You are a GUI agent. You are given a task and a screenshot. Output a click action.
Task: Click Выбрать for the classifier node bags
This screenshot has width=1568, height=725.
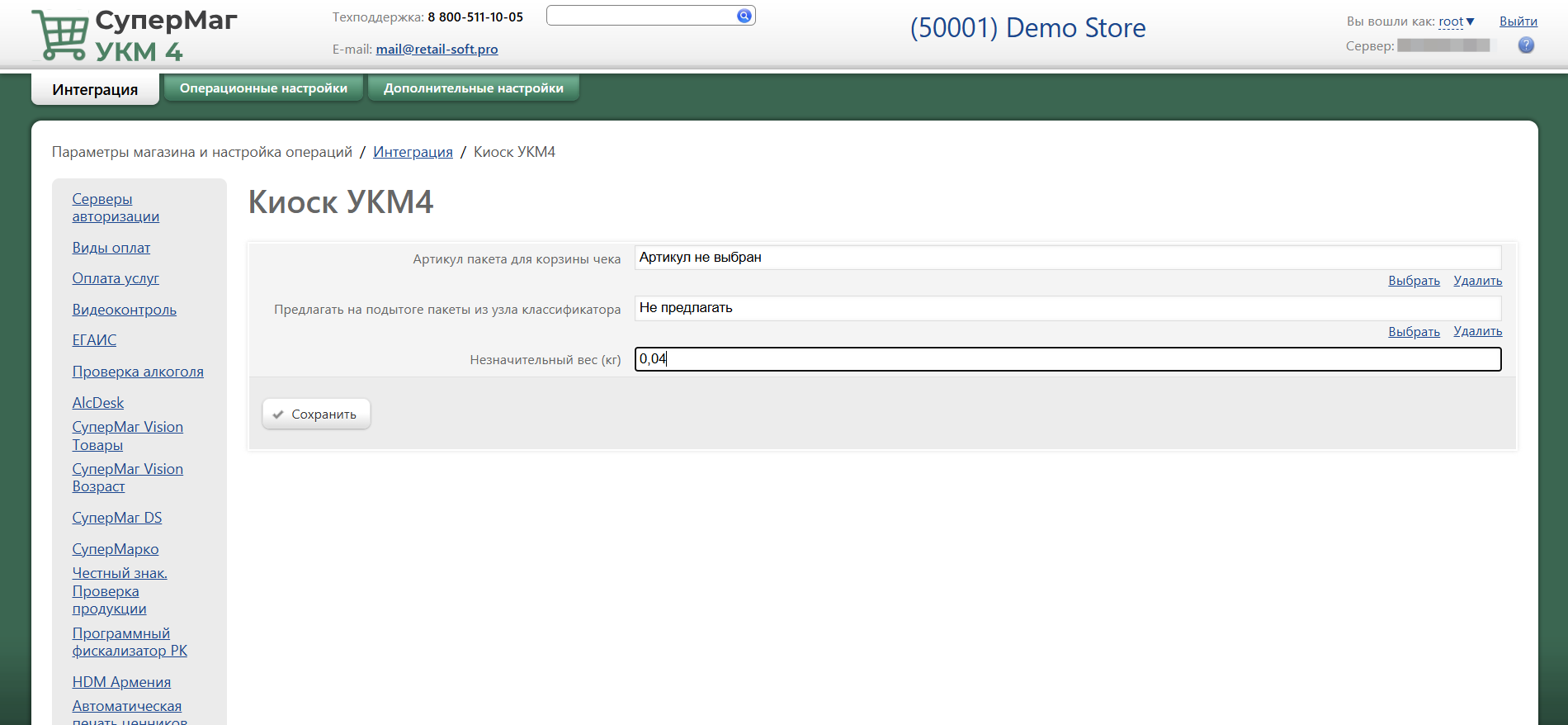coord(1414,331)
